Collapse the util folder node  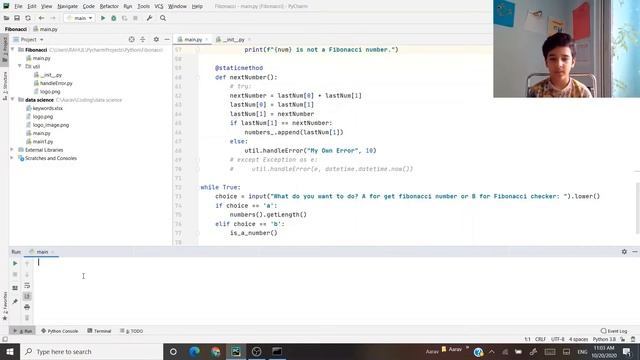(20, 66)
